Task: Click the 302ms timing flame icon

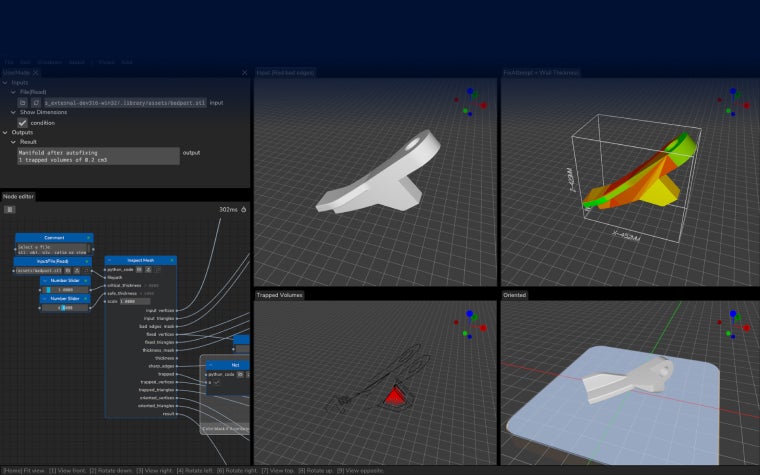Action: (x=244, y=209)
